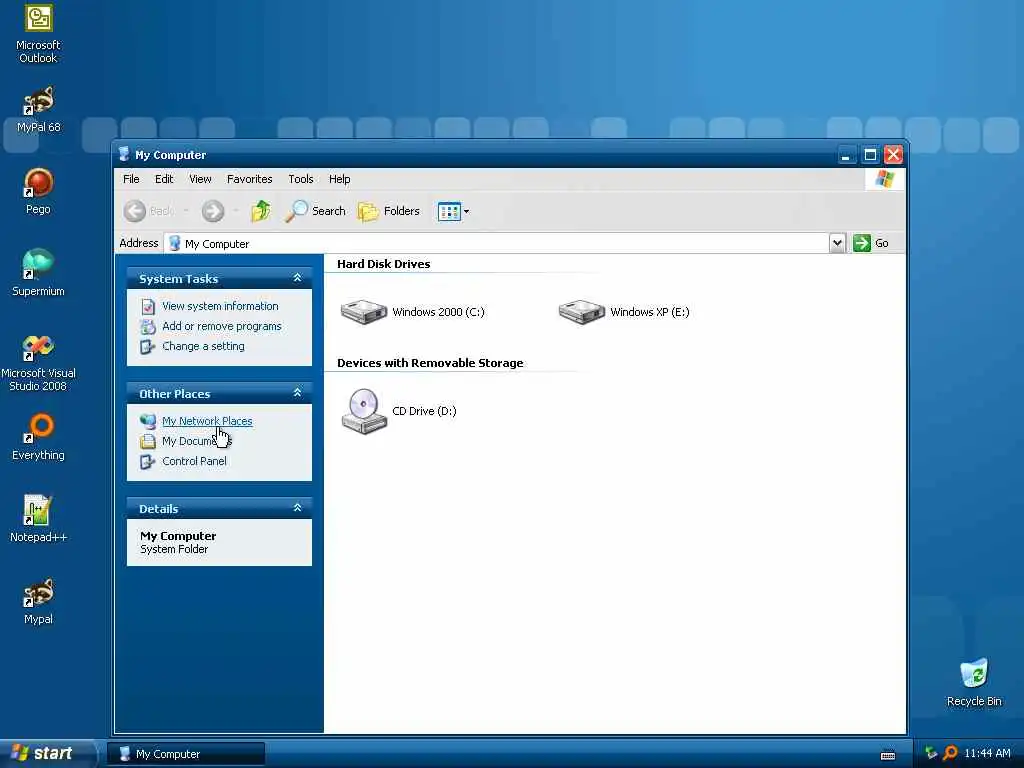Open the Views icon menu
1024x768 pixels.
click(453, 212)
